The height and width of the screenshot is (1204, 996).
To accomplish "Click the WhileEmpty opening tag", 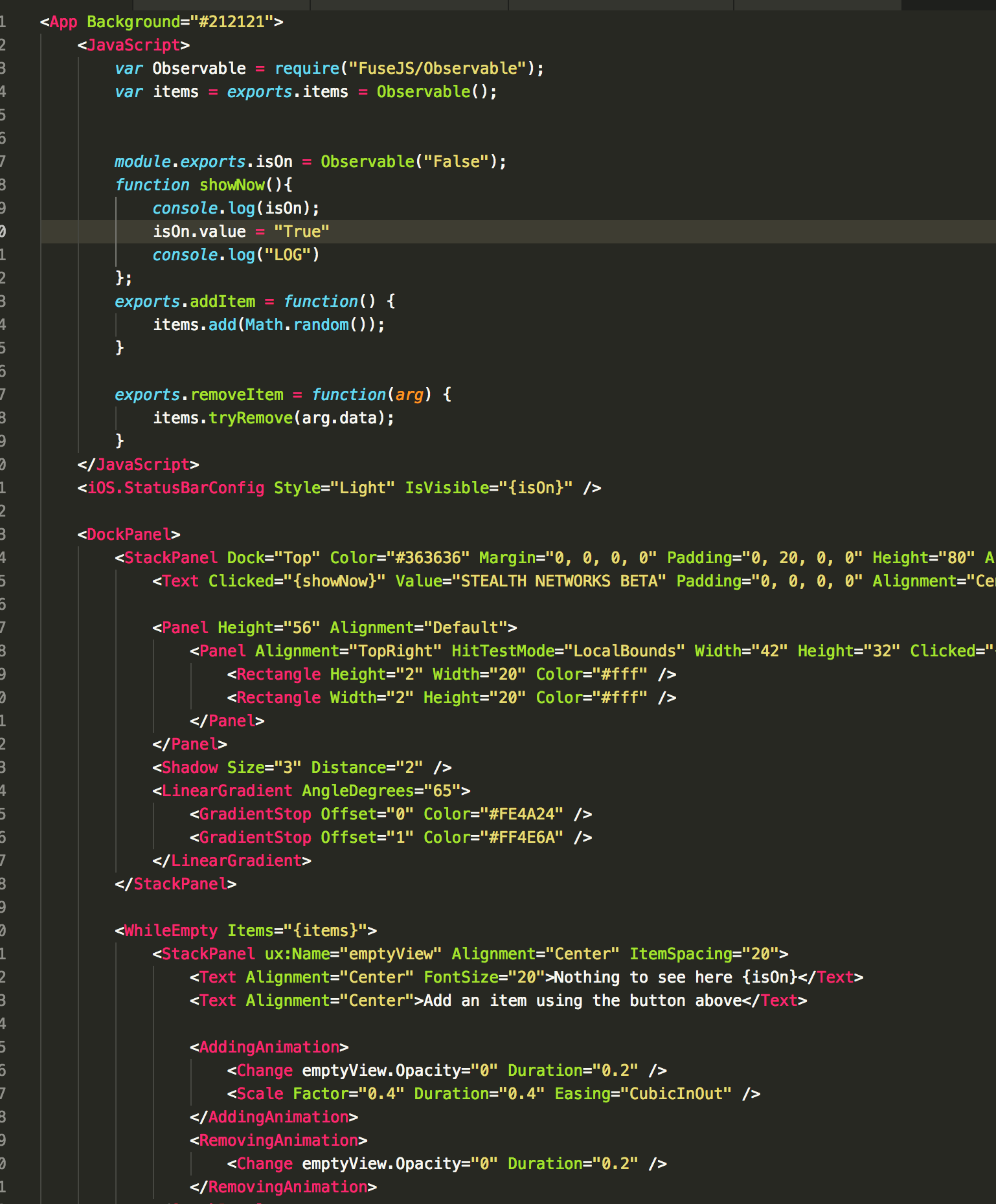I will [171, 931].
